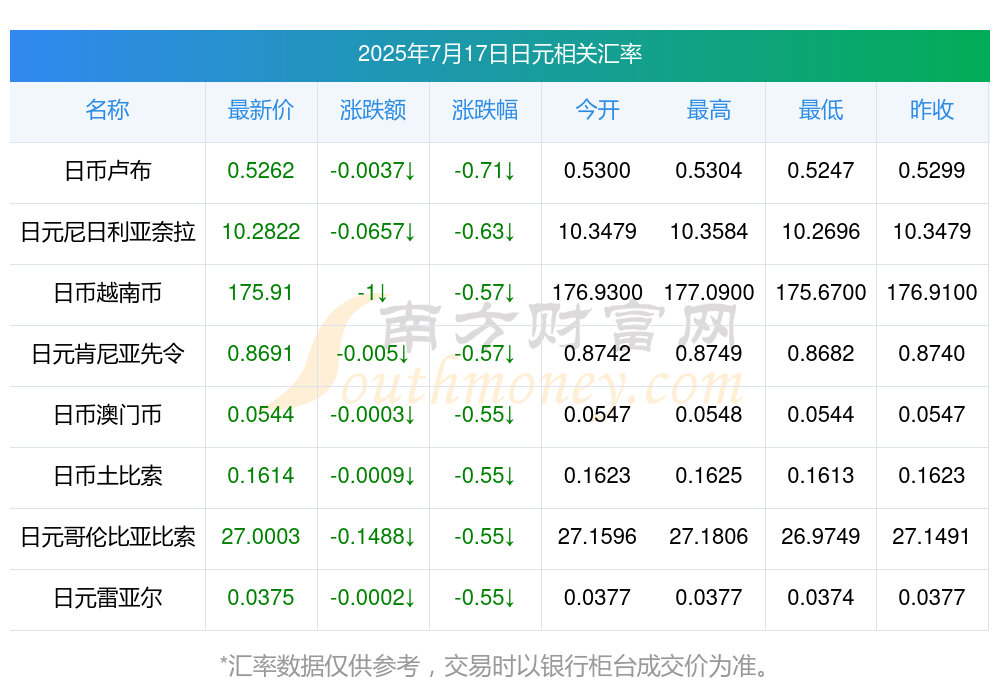This screenshot has width=1000, height=698.
Task: Click the 日币澳门币 row name
Action: click(107, 415)
